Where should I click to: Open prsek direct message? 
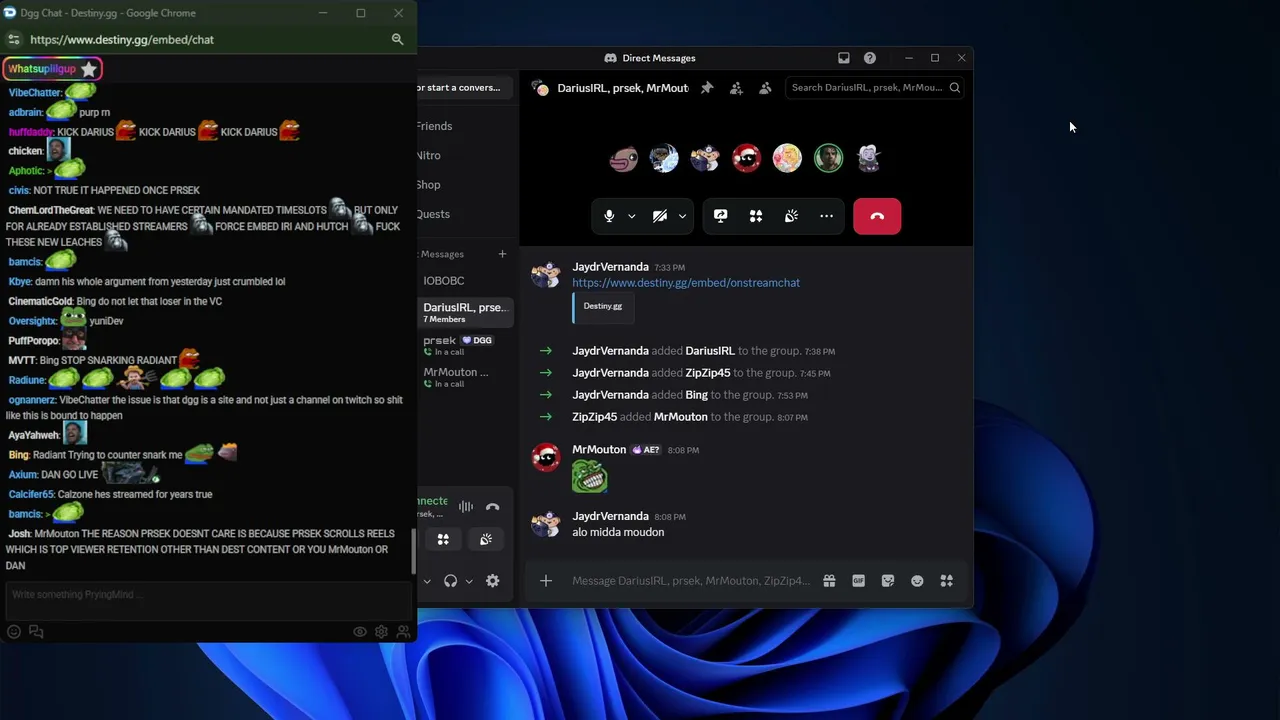(x=466, y=345)
